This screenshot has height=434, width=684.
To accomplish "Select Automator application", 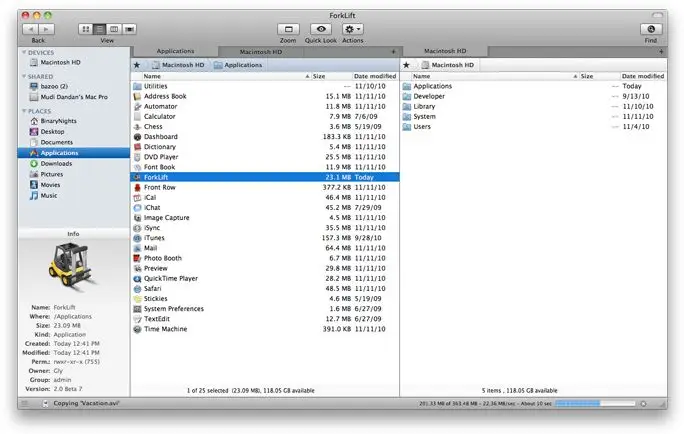I will tap(265, 106).
